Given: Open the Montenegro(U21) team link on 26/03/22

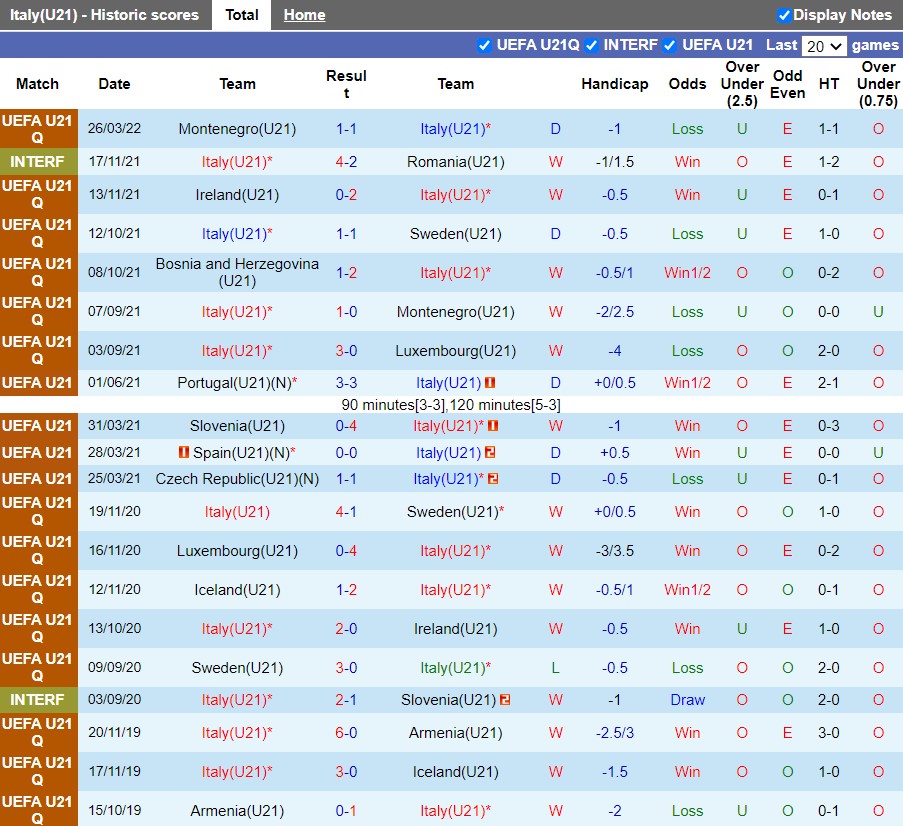Looking at the screenshot, I should [x=237, y=129].
